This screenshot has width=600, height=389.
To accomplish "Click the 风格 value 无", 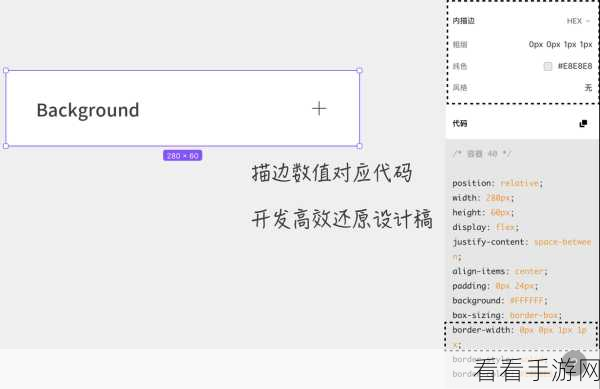I will pyautogui.click(x=588, y=88).
